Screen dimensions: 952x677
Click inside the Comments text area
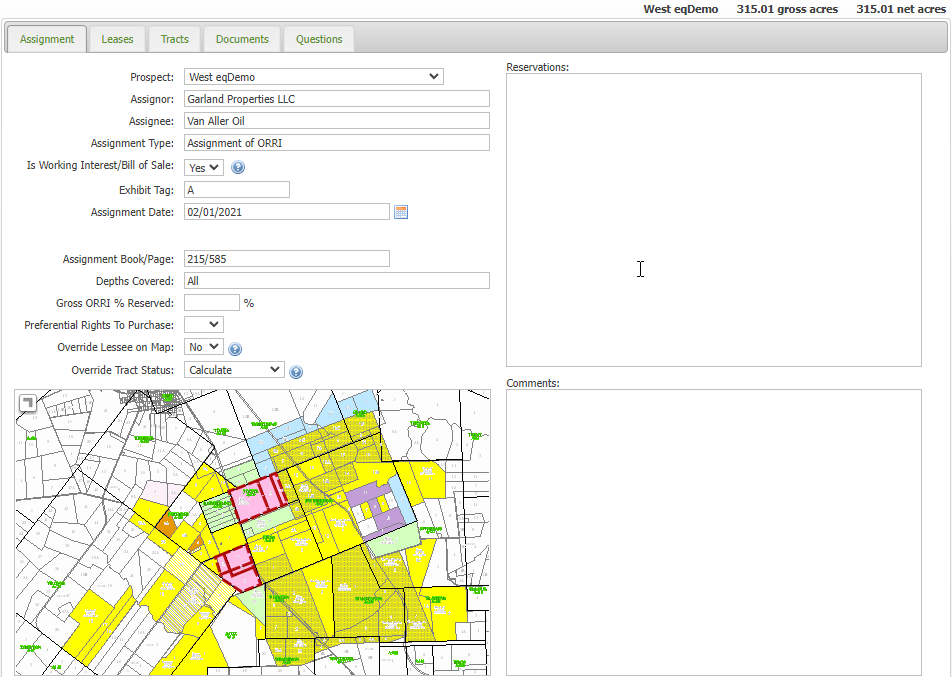(x=713, y=532)
